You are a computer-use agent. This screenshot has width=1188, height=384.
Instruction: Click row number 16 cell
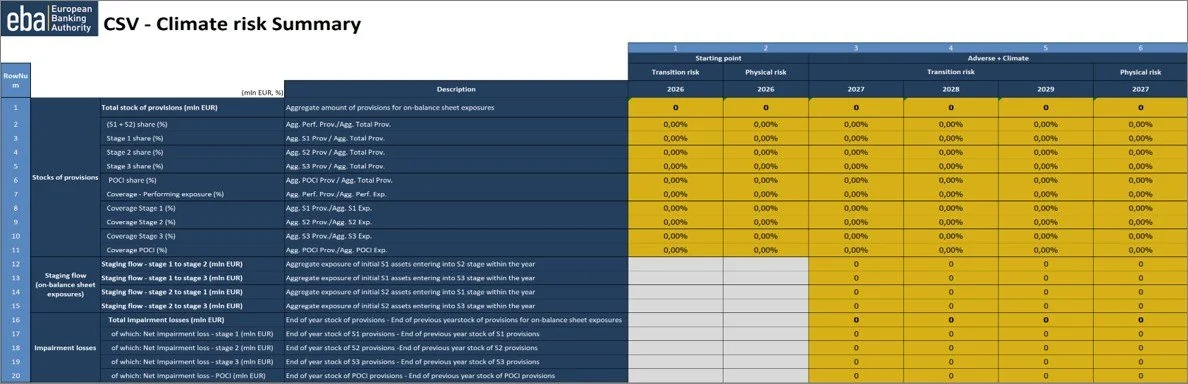pyautogui.click(x=15, y=320)
